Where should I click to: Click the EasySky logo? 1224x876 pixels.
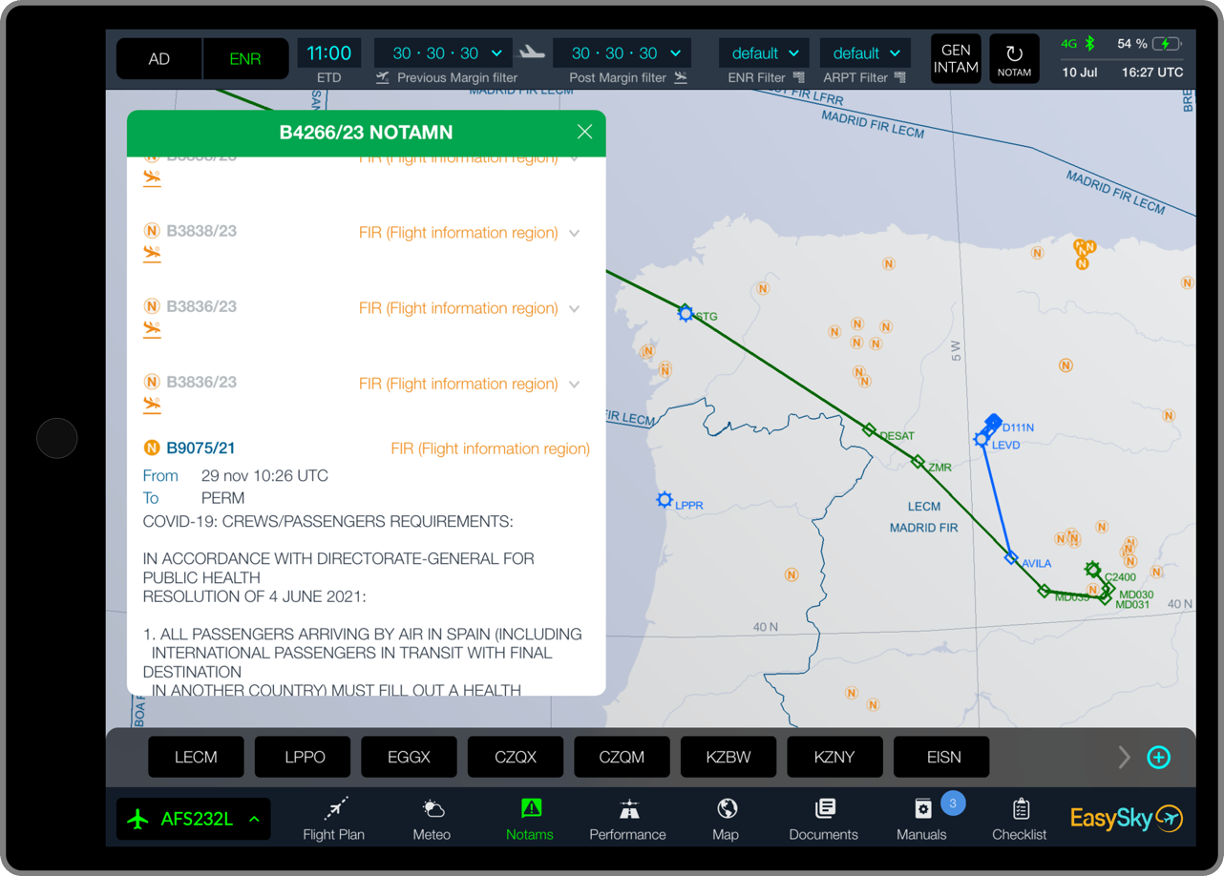click(1127, 818)
